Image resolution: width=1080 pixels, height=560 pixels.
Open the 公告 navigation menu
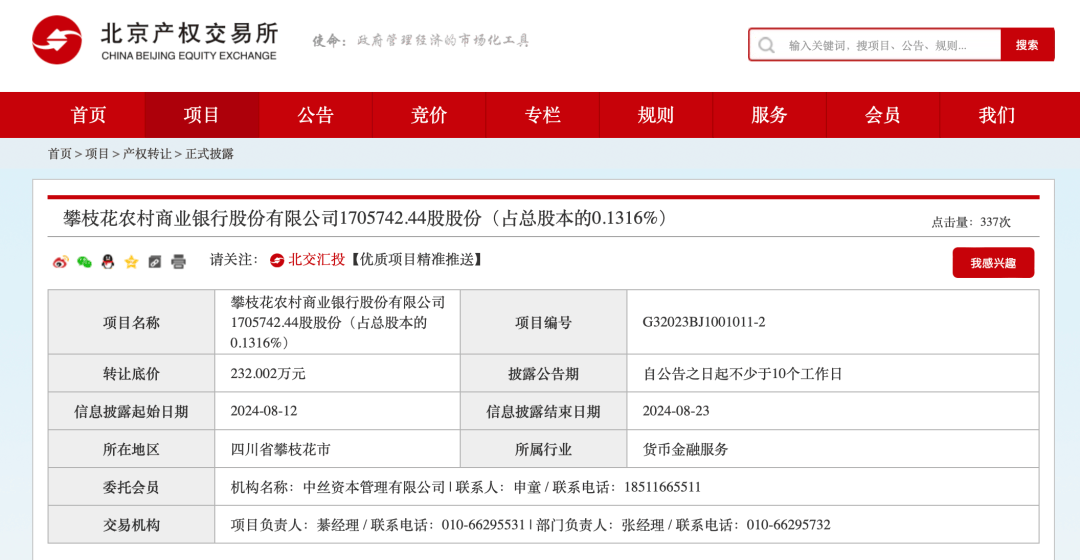point(315,115)
